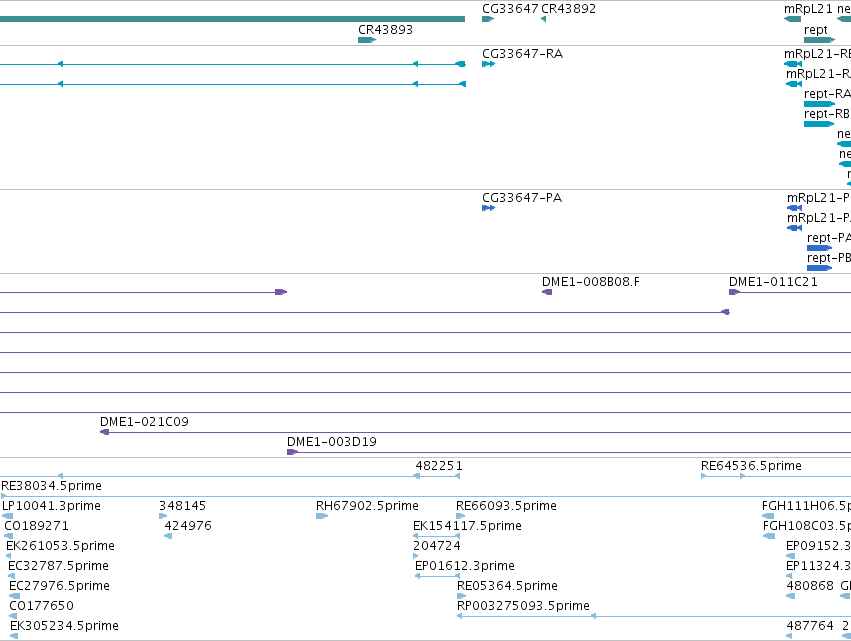Click the CO189271 EST arrowhead

click(x=8, y=536)
